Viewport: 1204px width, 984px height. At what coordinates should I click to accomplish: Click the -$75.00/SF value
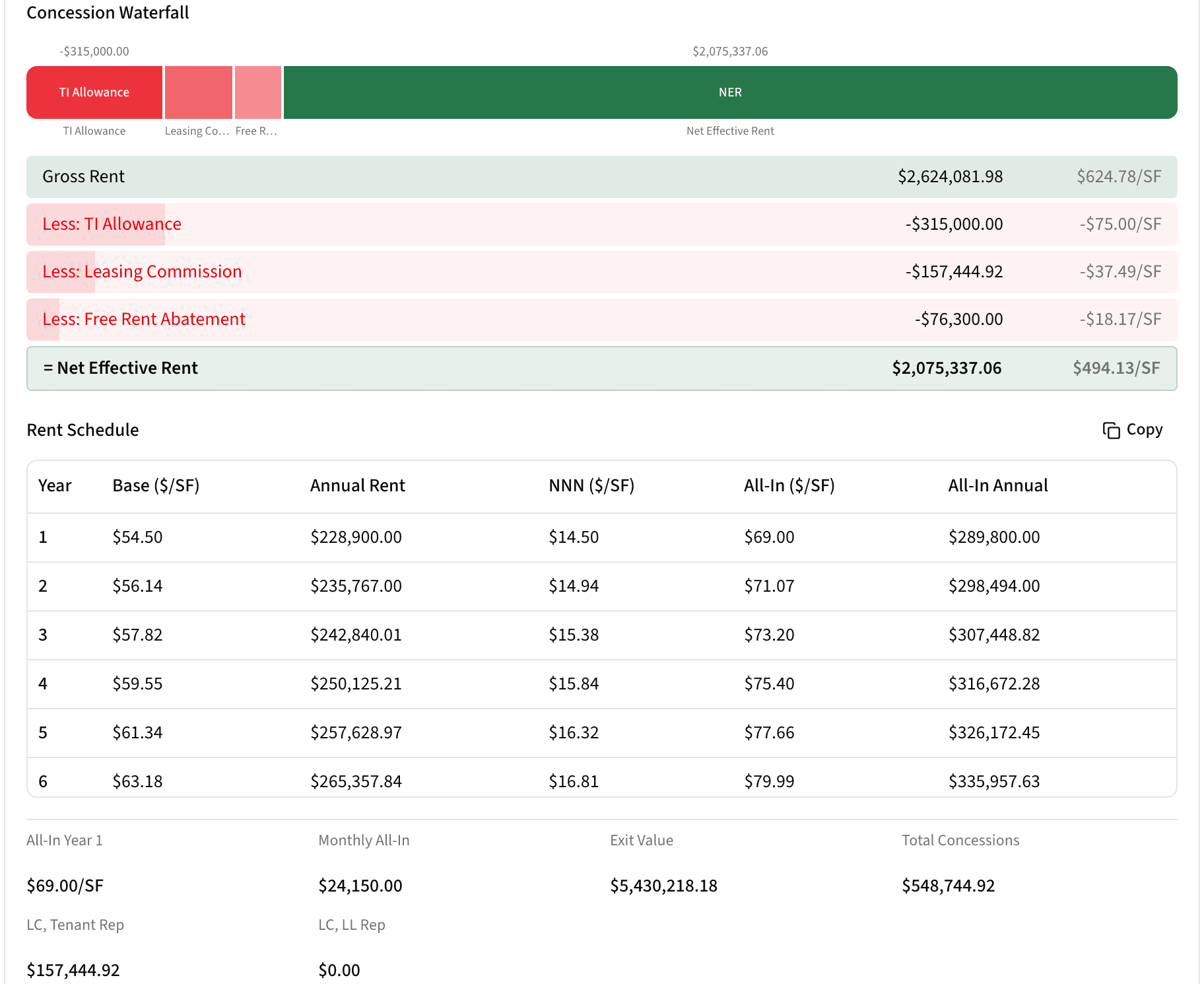[1120, 225]
